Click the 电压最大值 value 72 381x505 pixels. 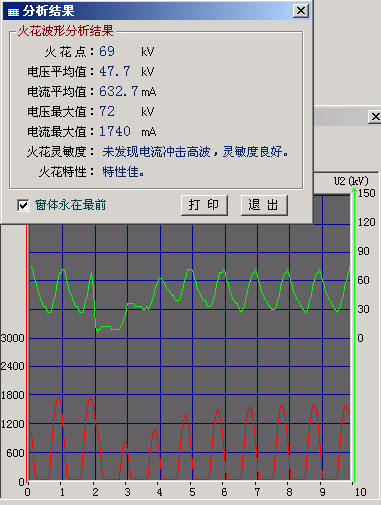click(107, 111)
